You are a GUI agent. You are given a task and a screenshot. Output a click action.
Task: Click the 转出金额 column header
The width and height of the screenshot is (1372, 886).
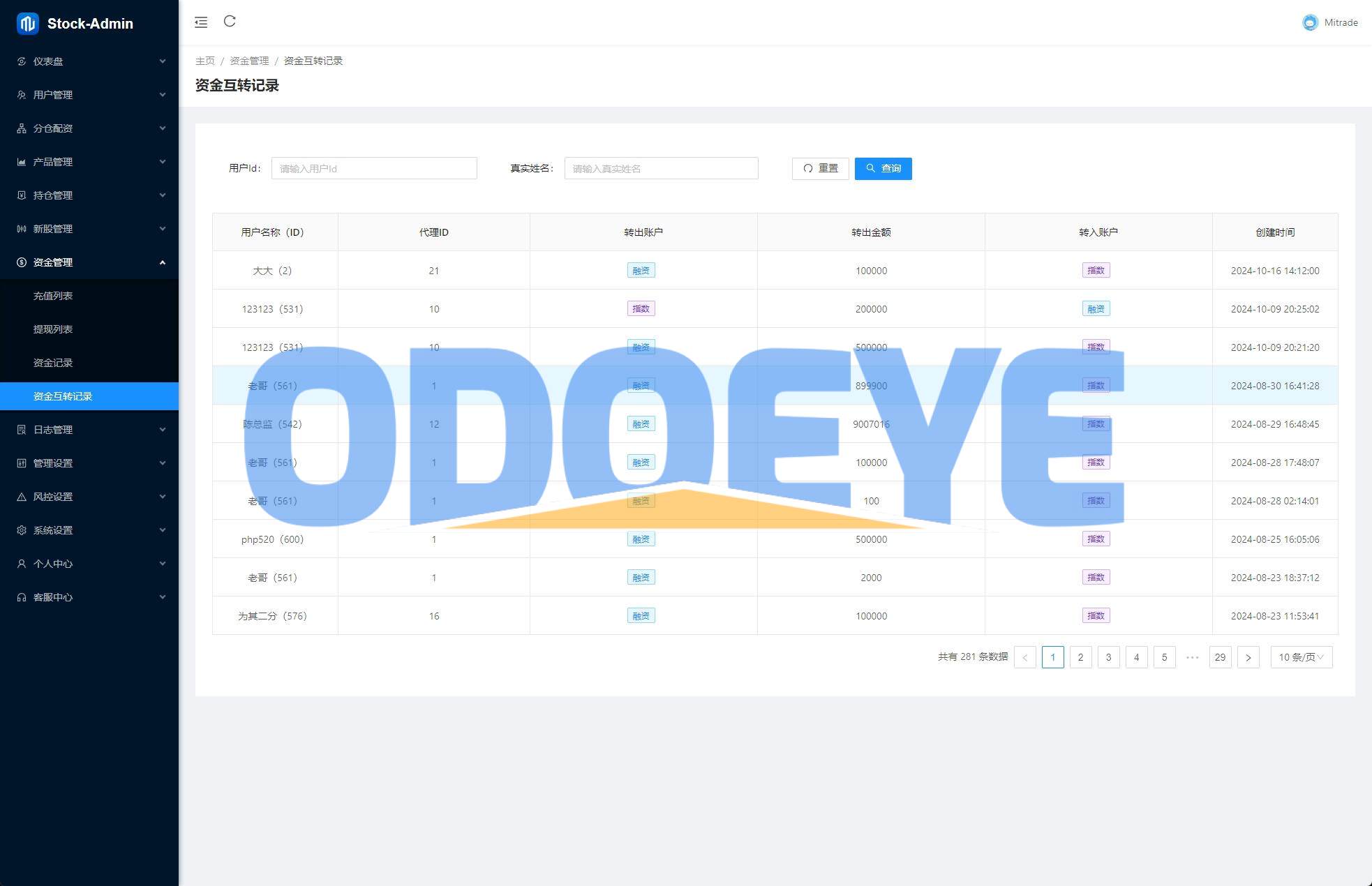pyautogui.click(x=871, y=232)
